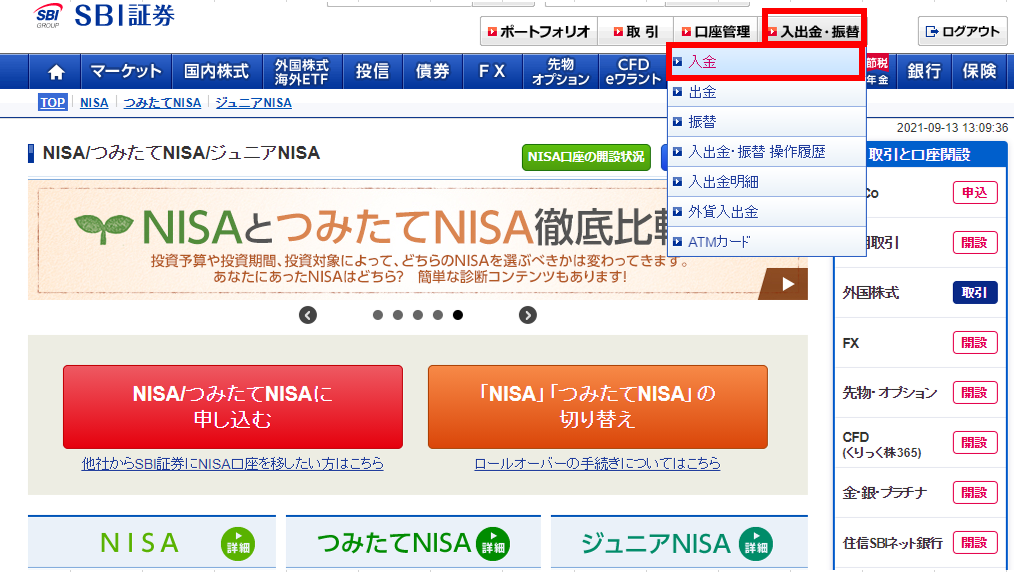1014x572 pixels.
Task: Select the fourth banner dot
Action: [x=438, y=315]
